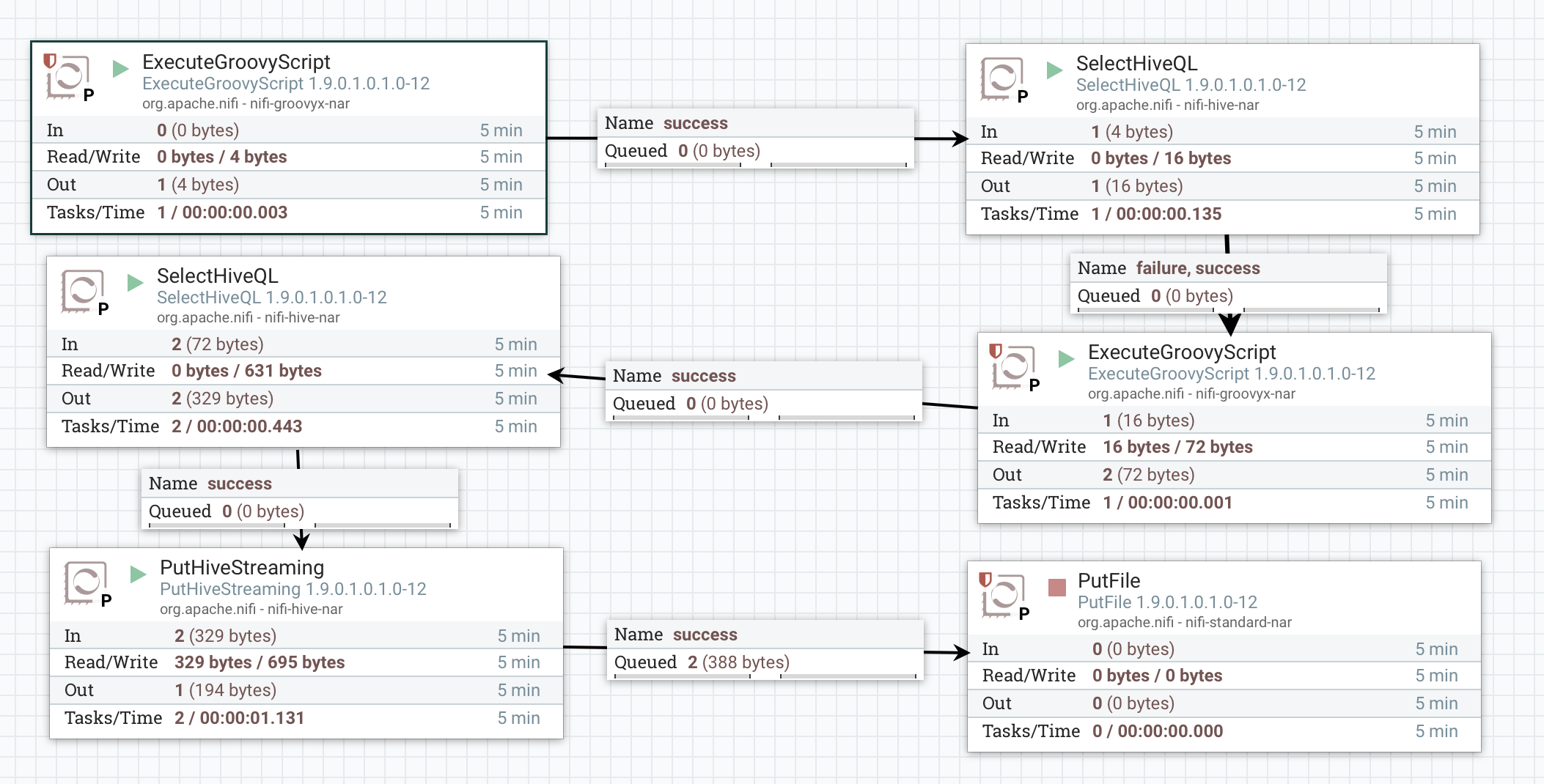This screenshot has width=1544, height=784.
Task: Click the primary node P on PutFile
Action: tap(1024, 614)
